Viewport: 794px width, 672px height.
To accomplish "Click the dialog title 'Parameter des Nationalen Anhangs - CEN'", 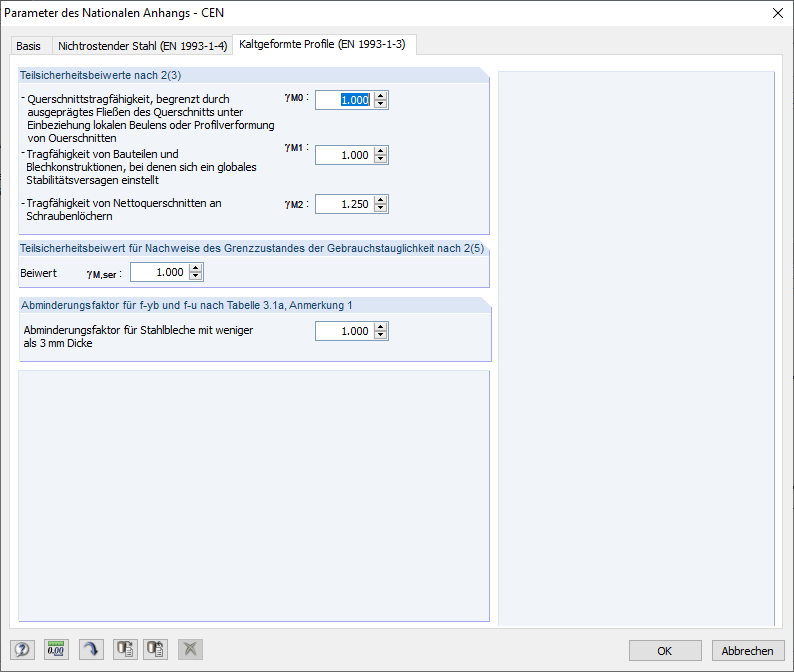I will click(114, 13).
